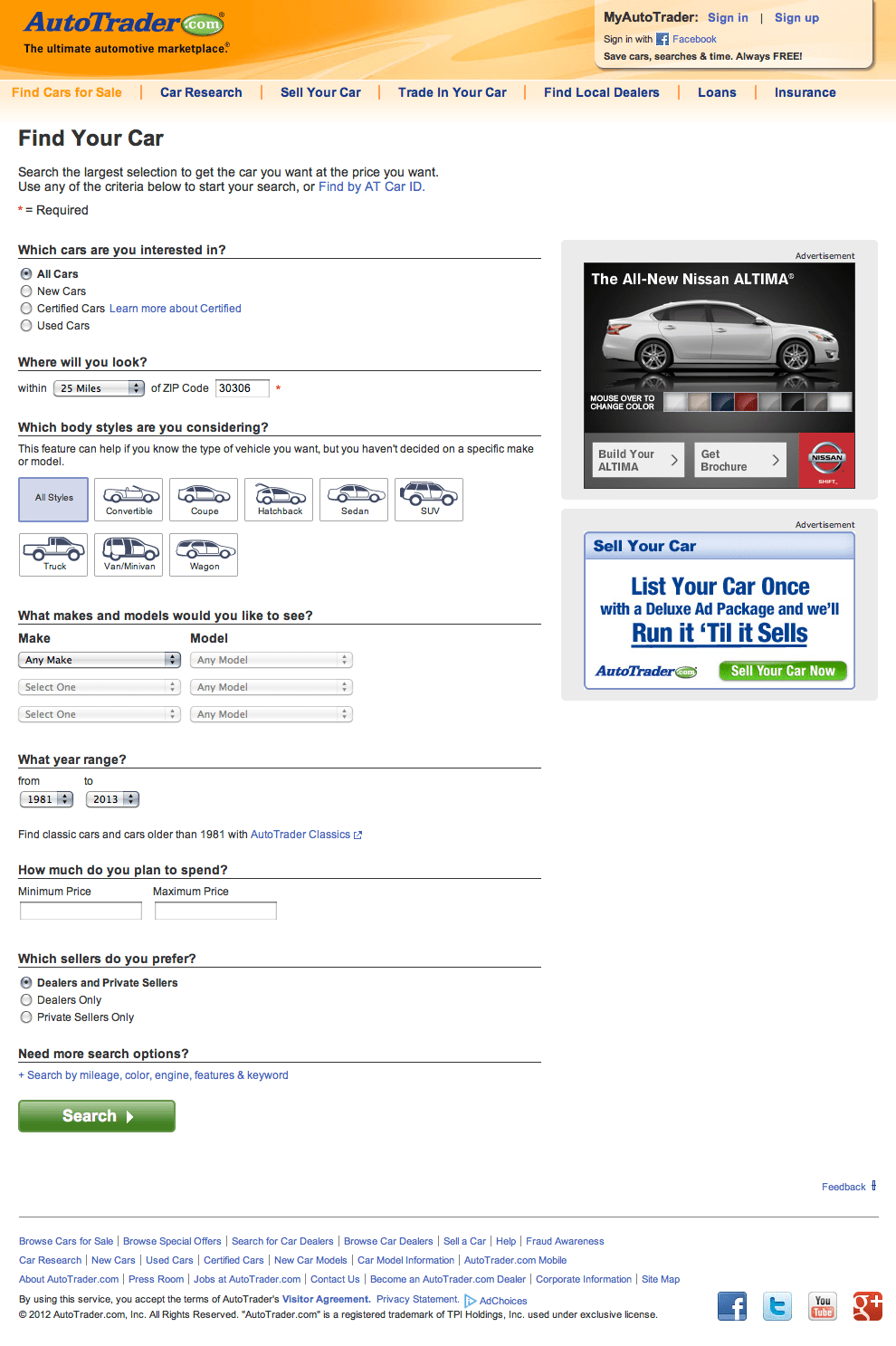Select the All Styles body style tile
The width and height of the screenshot is (896, 1346).
coord(53,500)
